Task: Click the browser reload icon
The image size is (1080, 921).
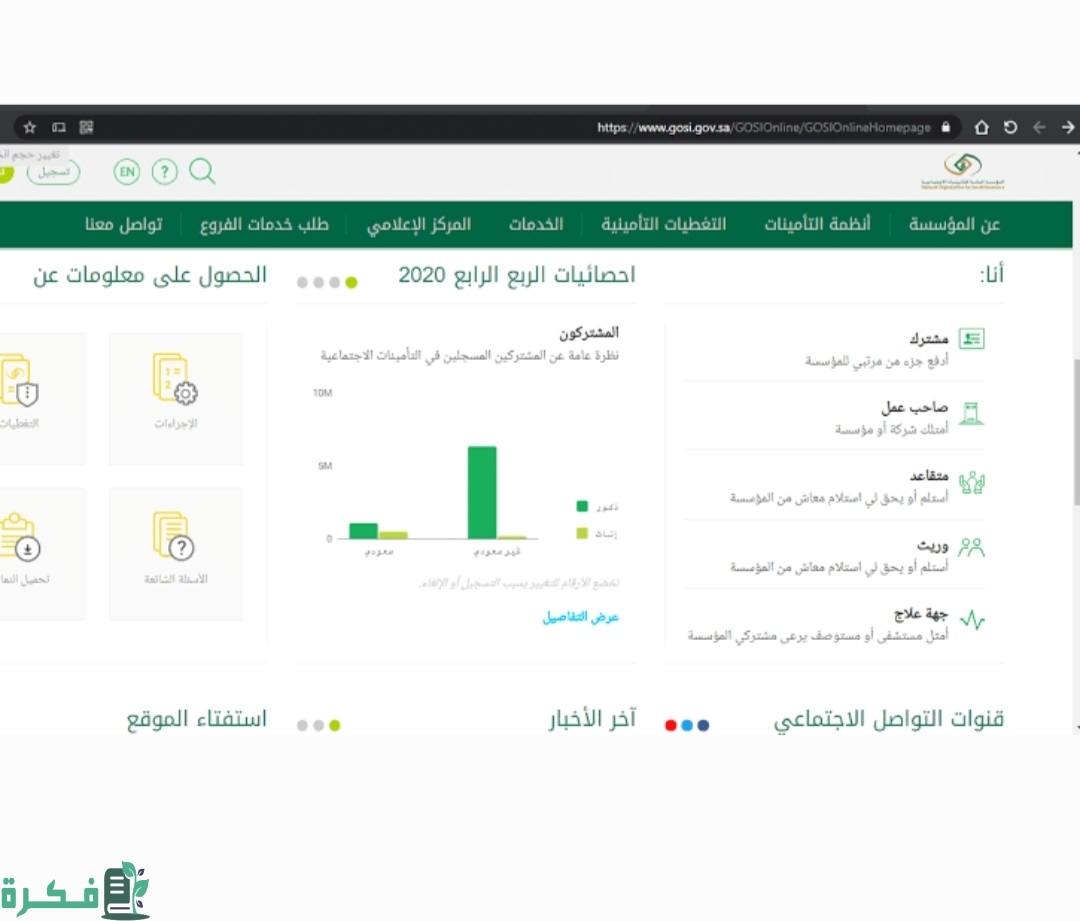Action: (1010, 127)
